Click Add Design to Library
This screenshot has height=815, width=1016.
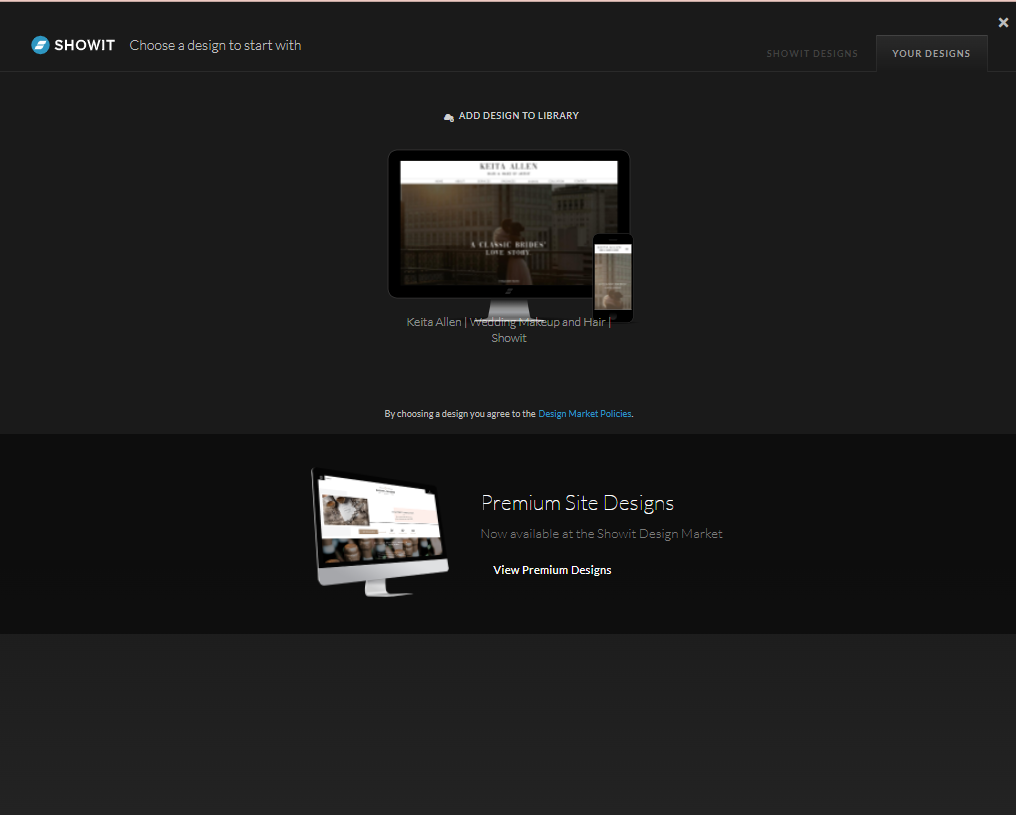[x=511, y=116]
